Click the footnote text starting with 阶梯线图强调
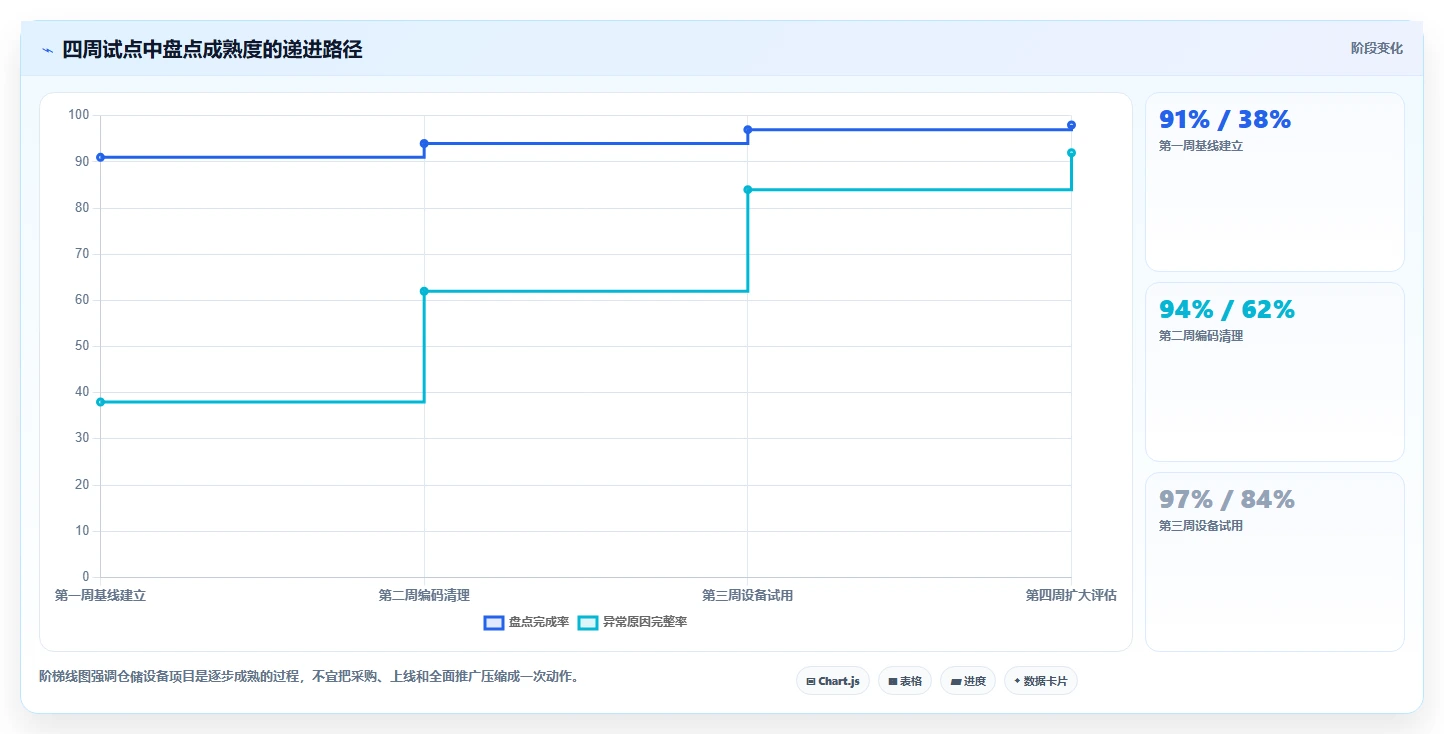Viewport: 1444px width, 734px height. pos(309,676)
